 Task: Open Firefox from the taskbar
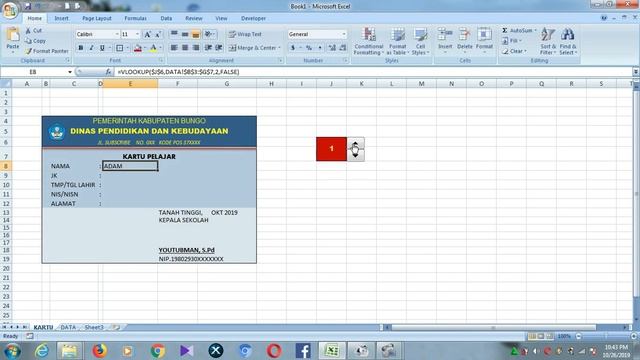pyautogui.click(x=100, y=351)
